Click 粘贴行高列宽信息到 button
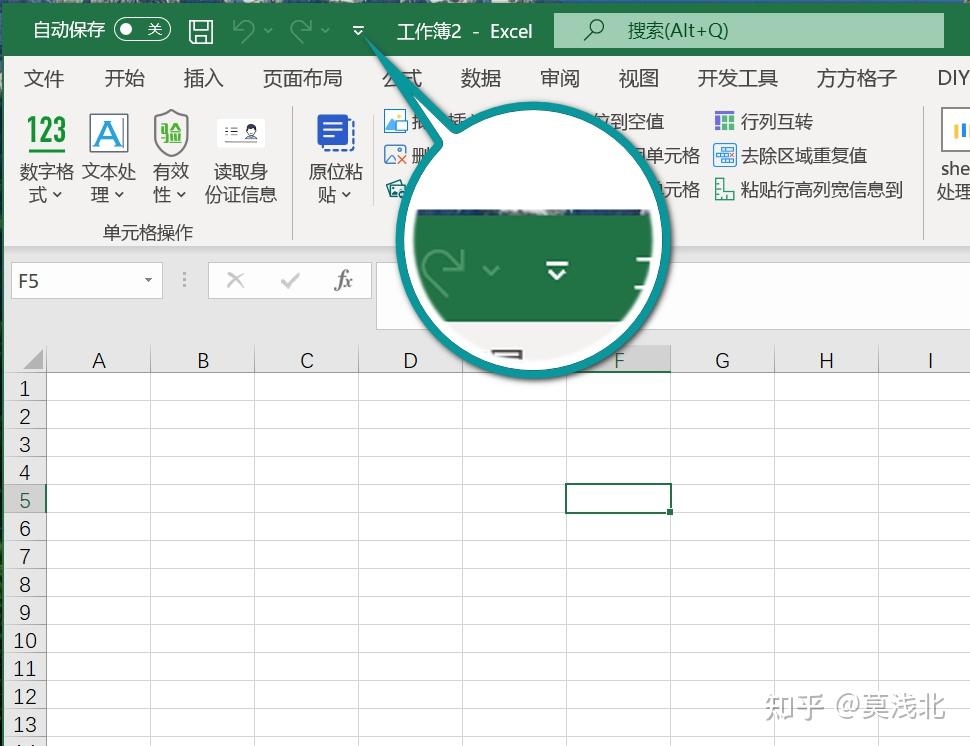Screen dimensions: 970x746 click(809, 189)
